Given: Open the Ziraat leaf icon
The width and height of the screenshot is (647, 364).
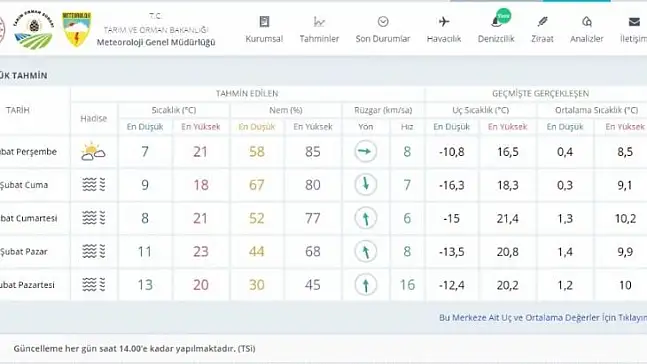Looking at the screenshot, I should coord(542,21).
